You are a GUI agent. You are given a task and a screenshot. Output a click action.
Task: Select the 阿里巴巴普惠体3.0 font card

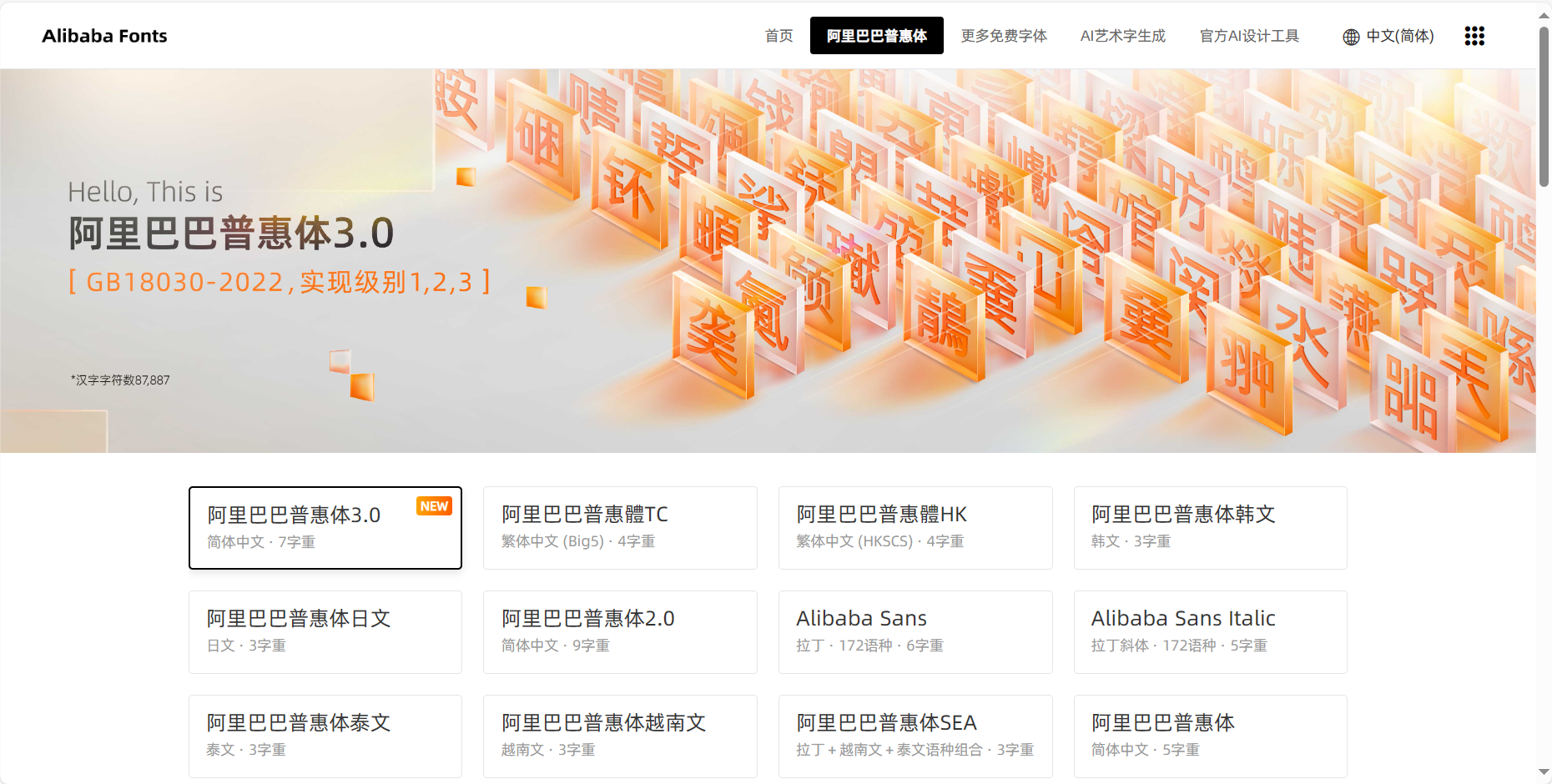click(325, 528)
